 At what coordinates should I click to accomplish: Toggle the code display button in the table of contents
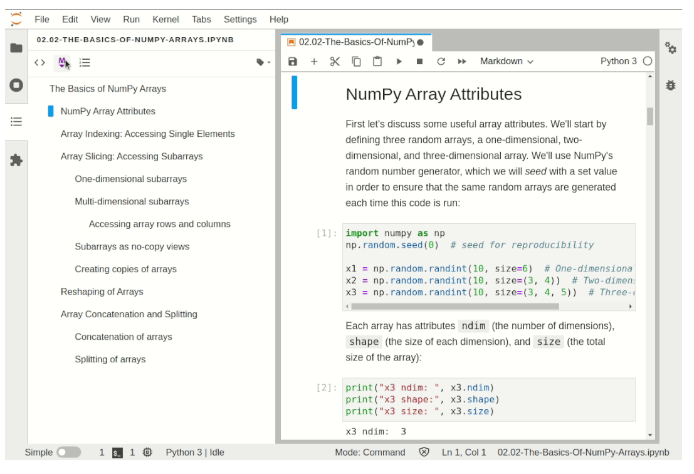pyautogui.click(x=40, y=62)
